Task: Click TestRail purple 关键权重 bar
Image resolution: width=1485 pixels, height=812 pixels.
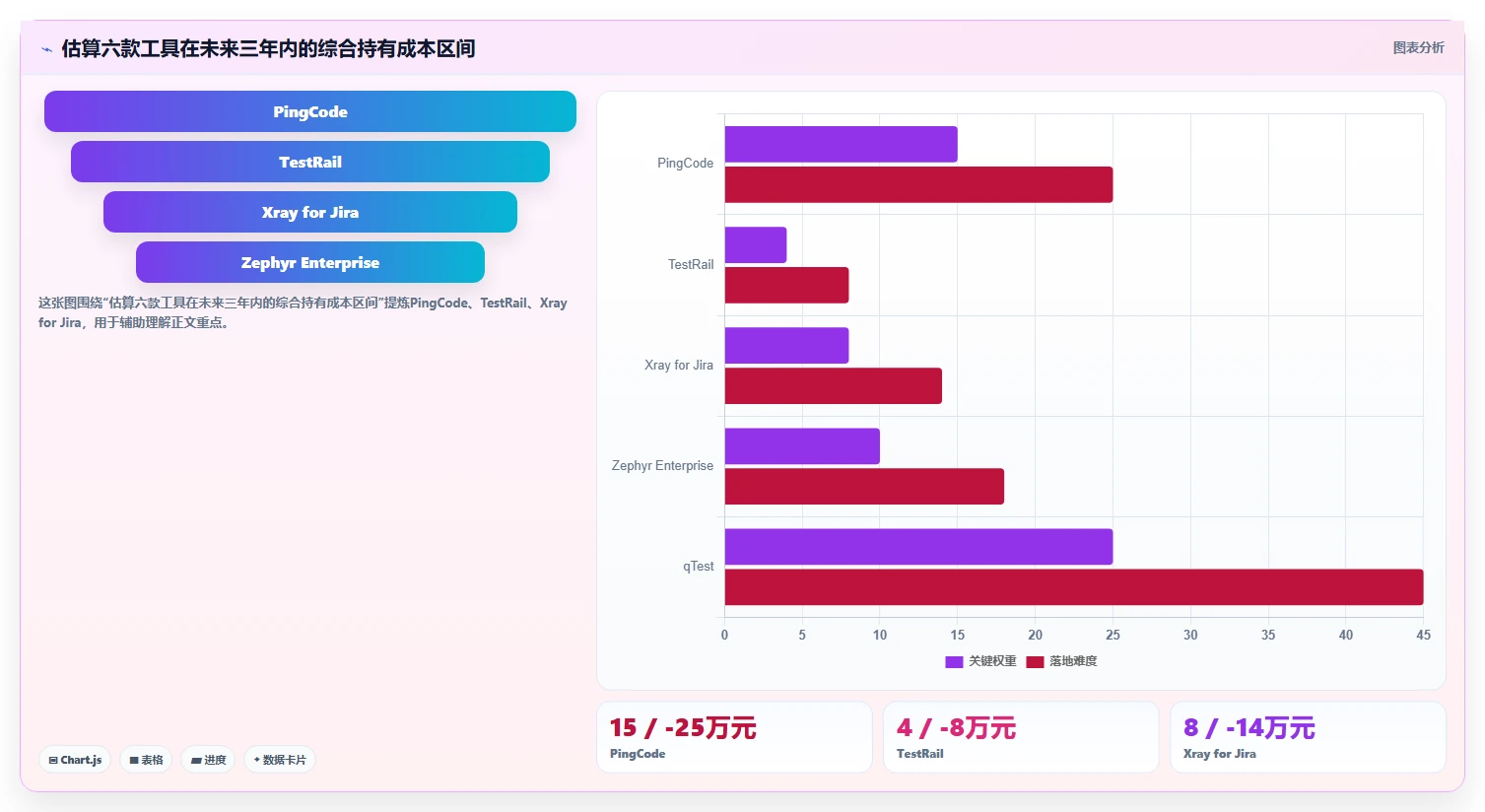Action: (x=756, y=244)
